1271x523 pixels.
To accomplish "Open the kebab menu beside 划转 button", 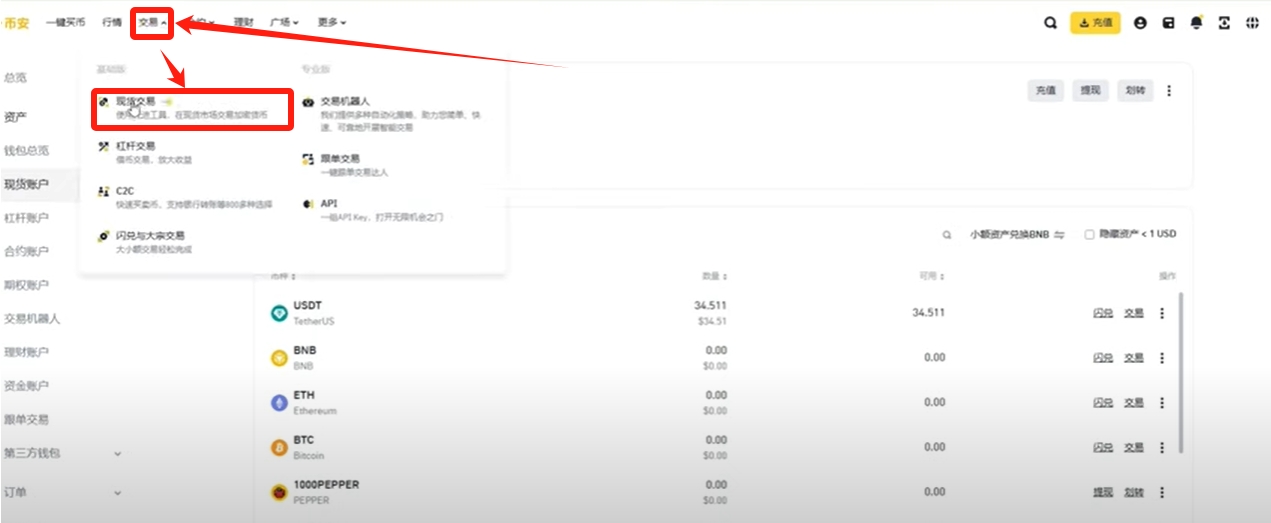I will [1169, 90].
